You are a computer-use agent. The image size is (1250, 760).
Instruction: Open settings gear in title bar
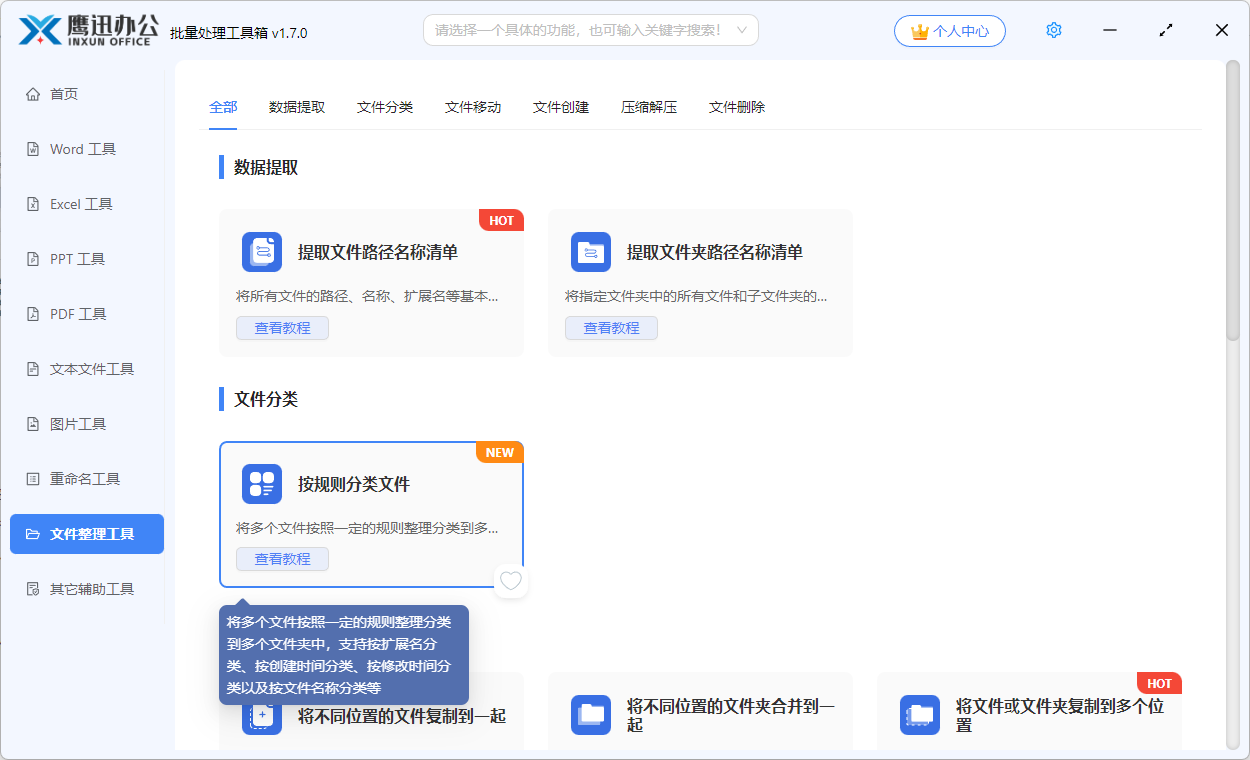pyautogui.click(x=1053, y=31)
